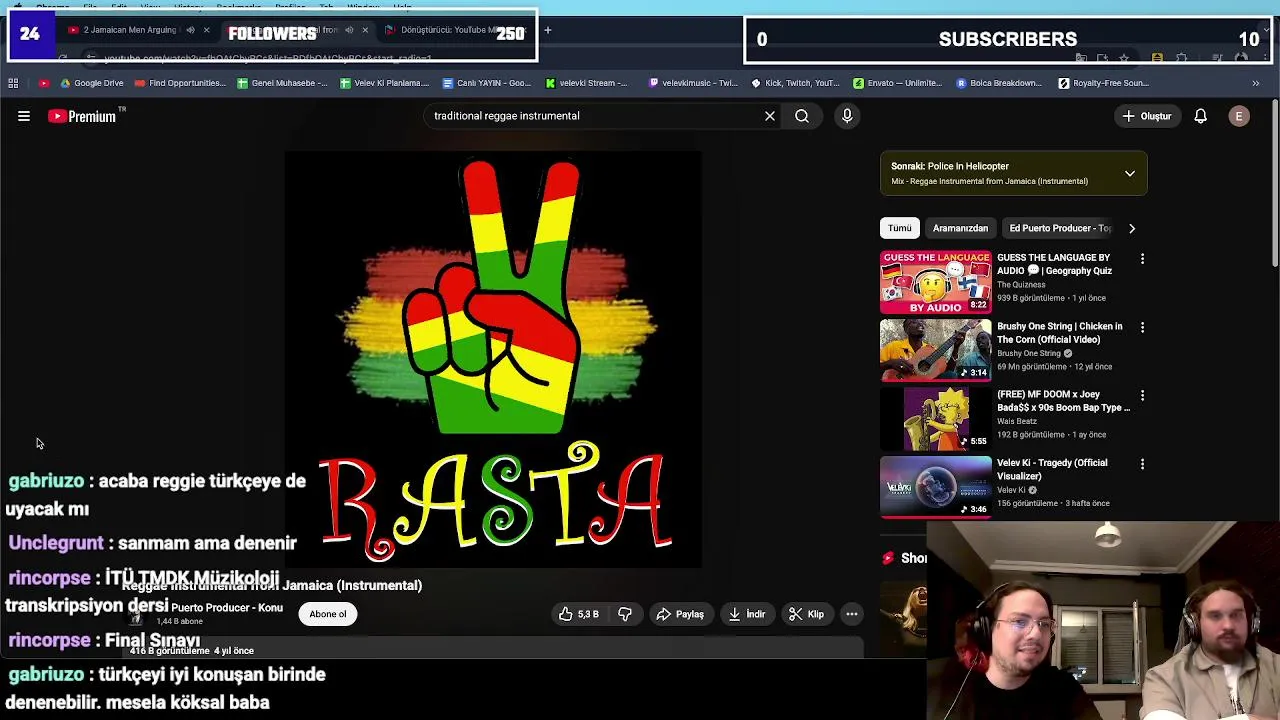This screenshot has width=1280, height=720.
Task: Open the Chrome apps grid in bookmarks bar
Action: click(13, 83)
